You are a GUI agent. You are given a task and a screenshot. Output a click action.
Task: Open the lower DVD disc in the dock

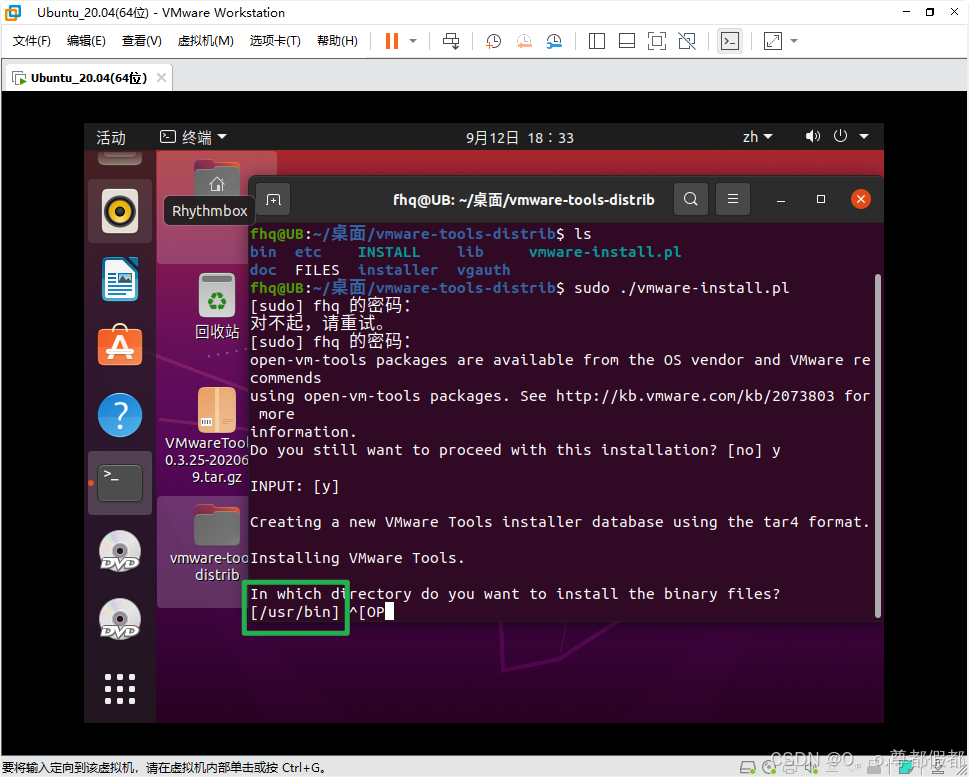pyautogui.click(x=120, y=619)
